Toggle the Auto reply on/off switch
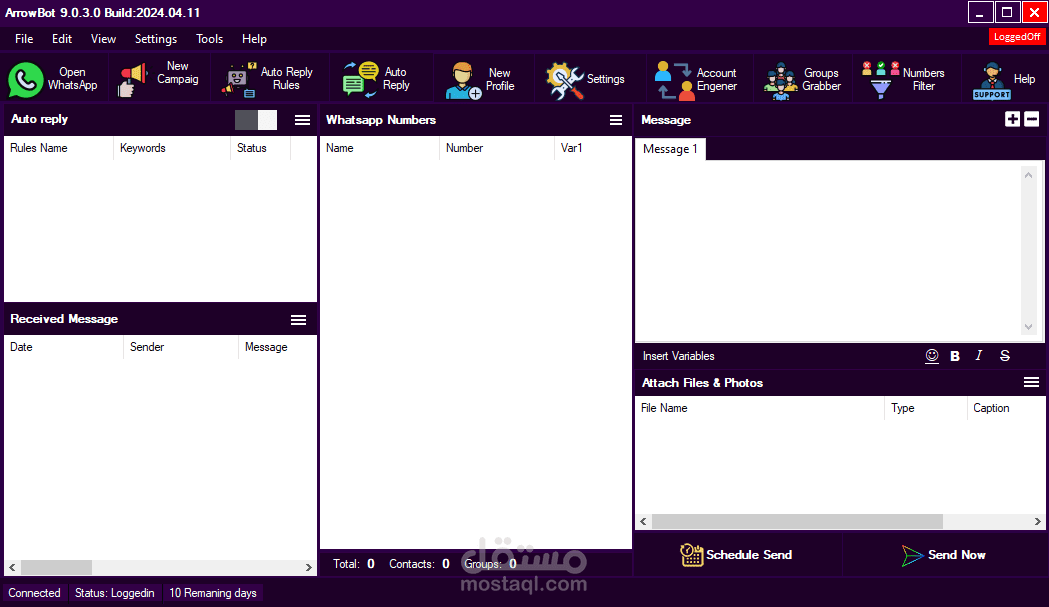This screenshot has width=1049, height=607. (x=256, y=120)
